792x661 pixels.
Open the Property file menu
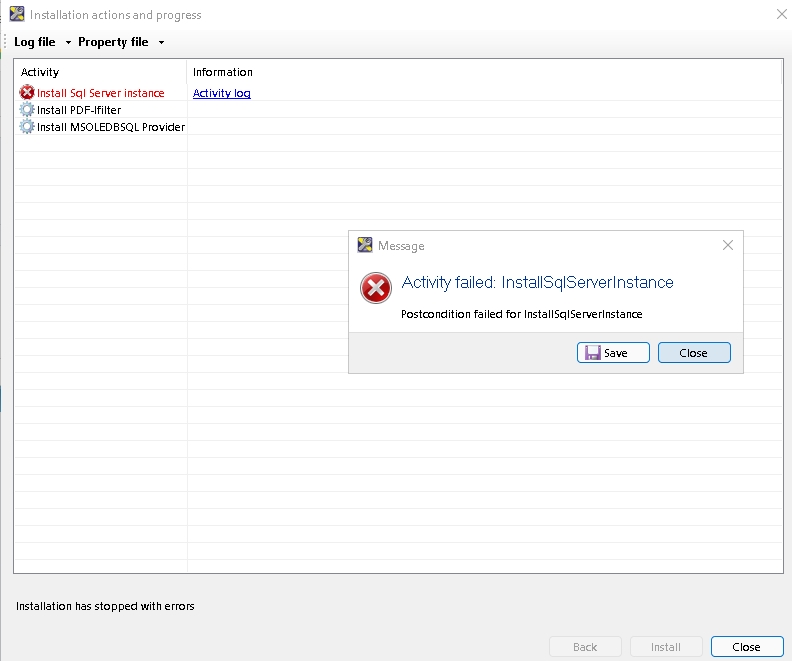tap(113, 42)
